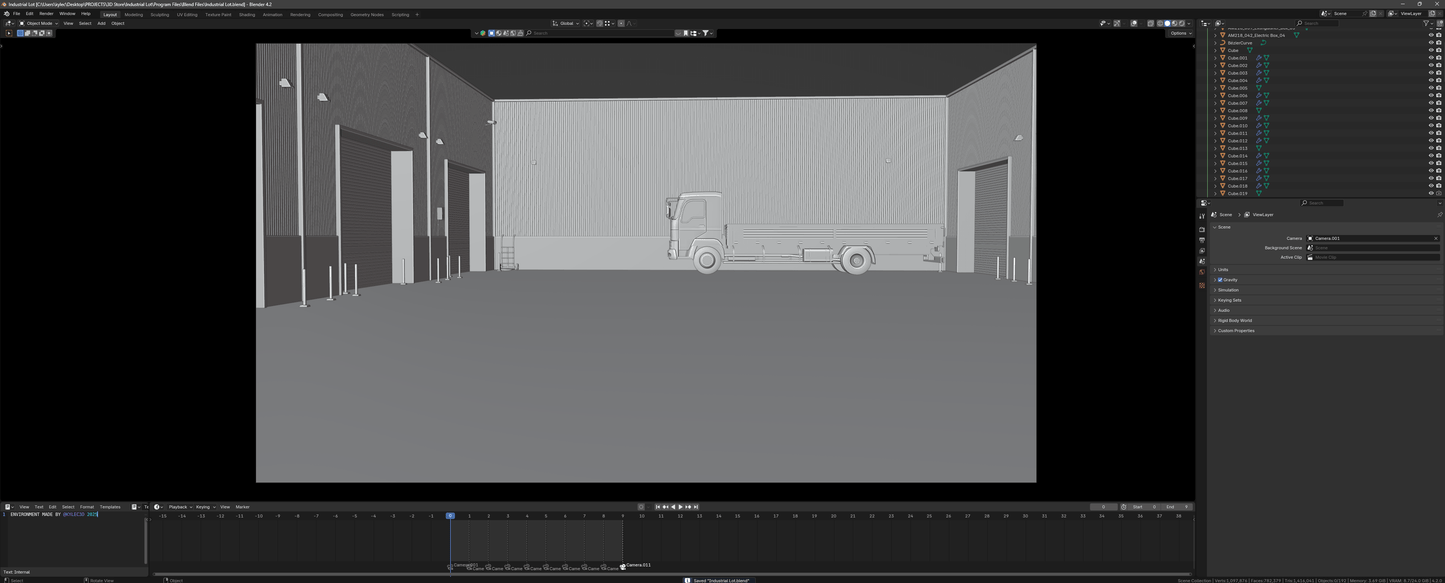This screenshot has width=1445, height=583.
Task: Click the BézierCurve object icon in outliner
Action: pyautogui.click(x=1222, y=43)
